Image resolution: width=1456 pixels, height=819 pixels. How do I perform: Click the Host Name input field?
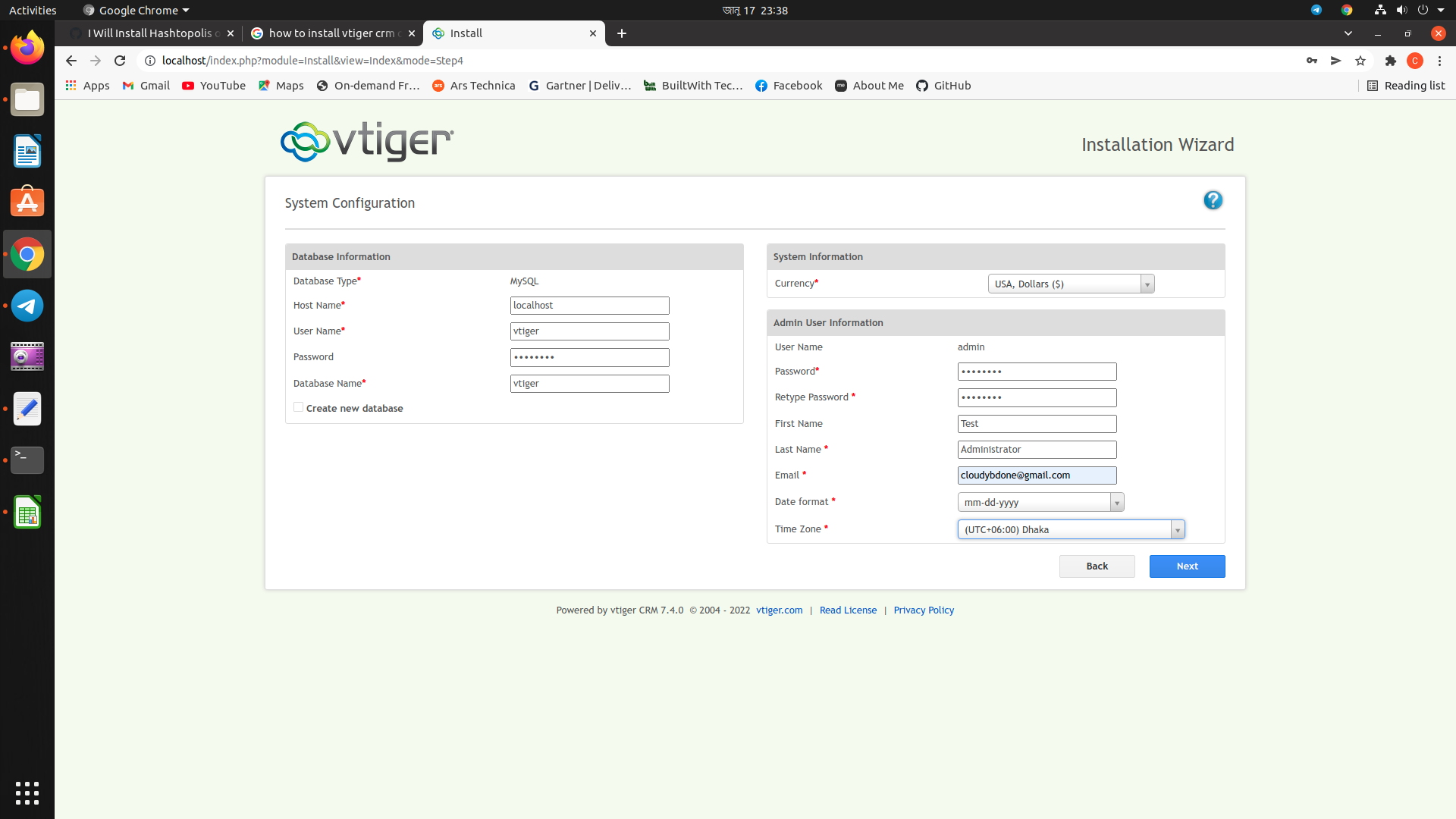coord(589,306)
